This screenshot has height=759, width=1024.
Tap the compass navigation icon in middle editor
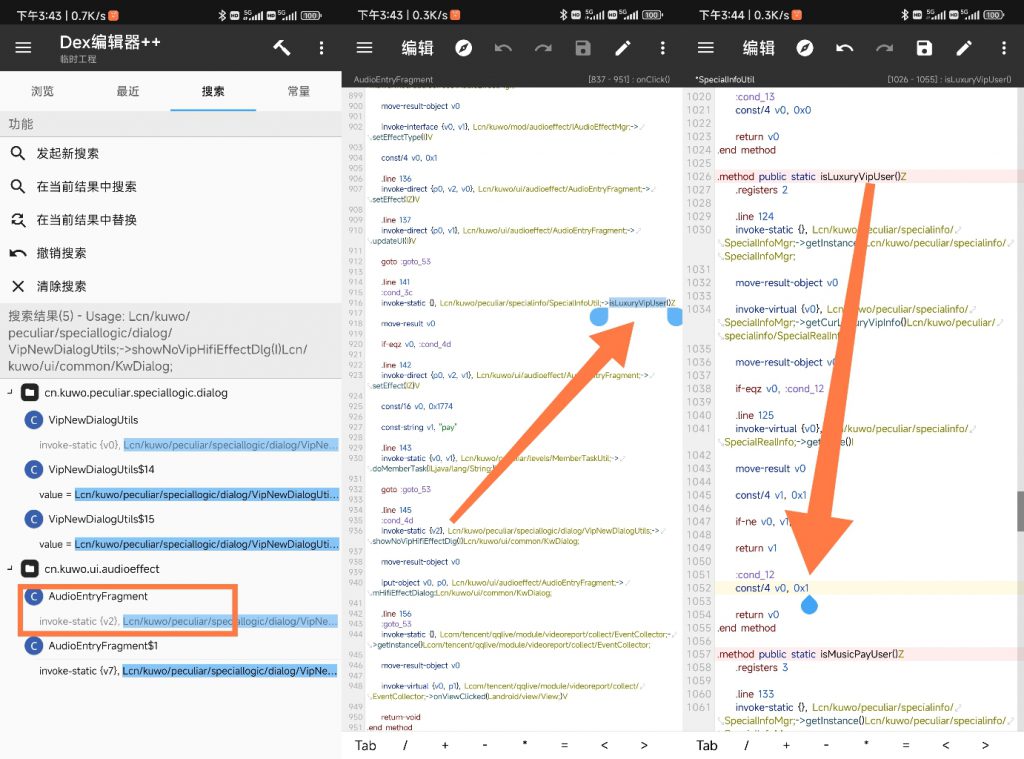point(464,48)
